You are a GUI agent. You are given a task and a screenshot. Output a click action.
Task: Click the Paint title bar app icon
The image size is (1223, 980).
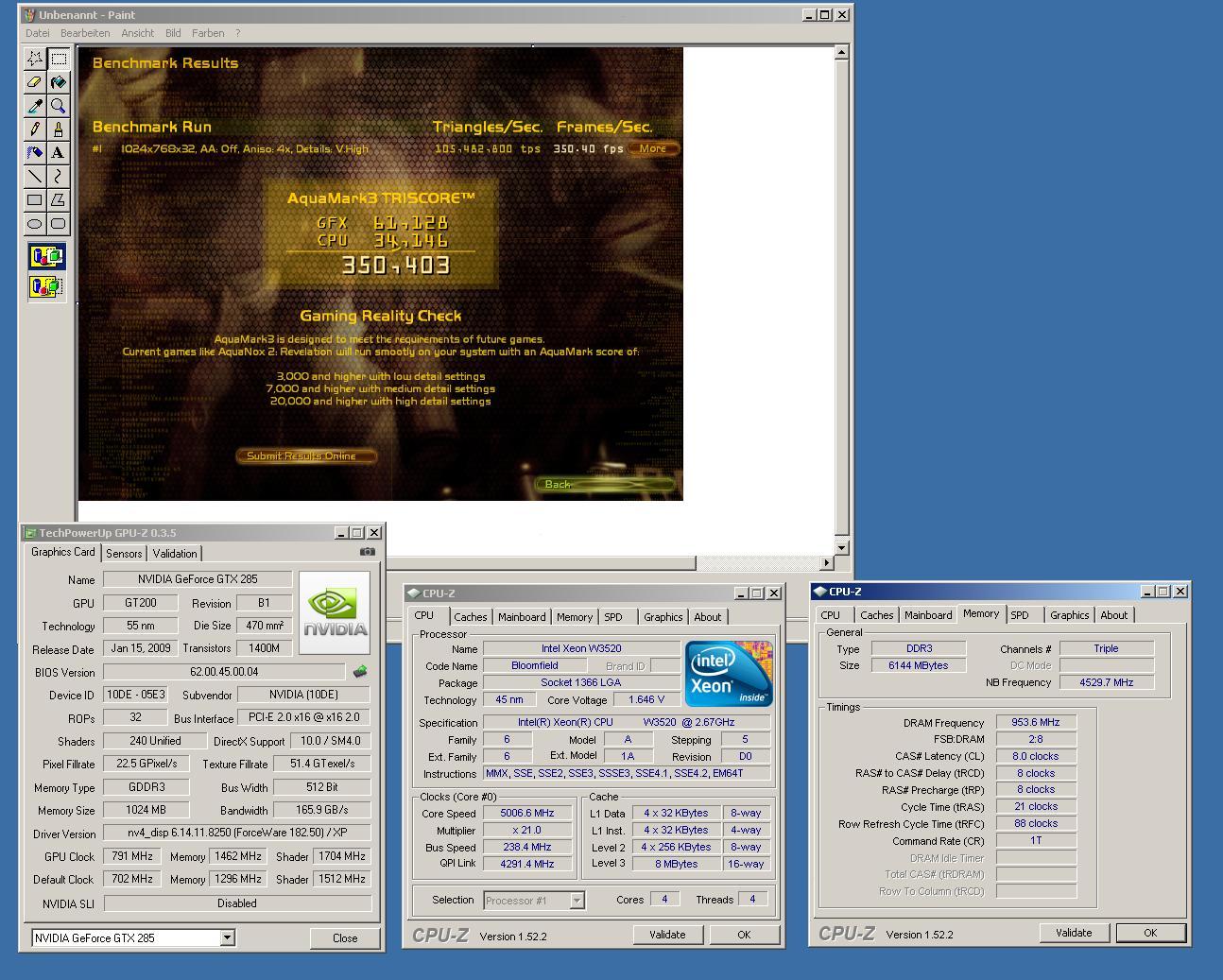click(x=29, y=15)
